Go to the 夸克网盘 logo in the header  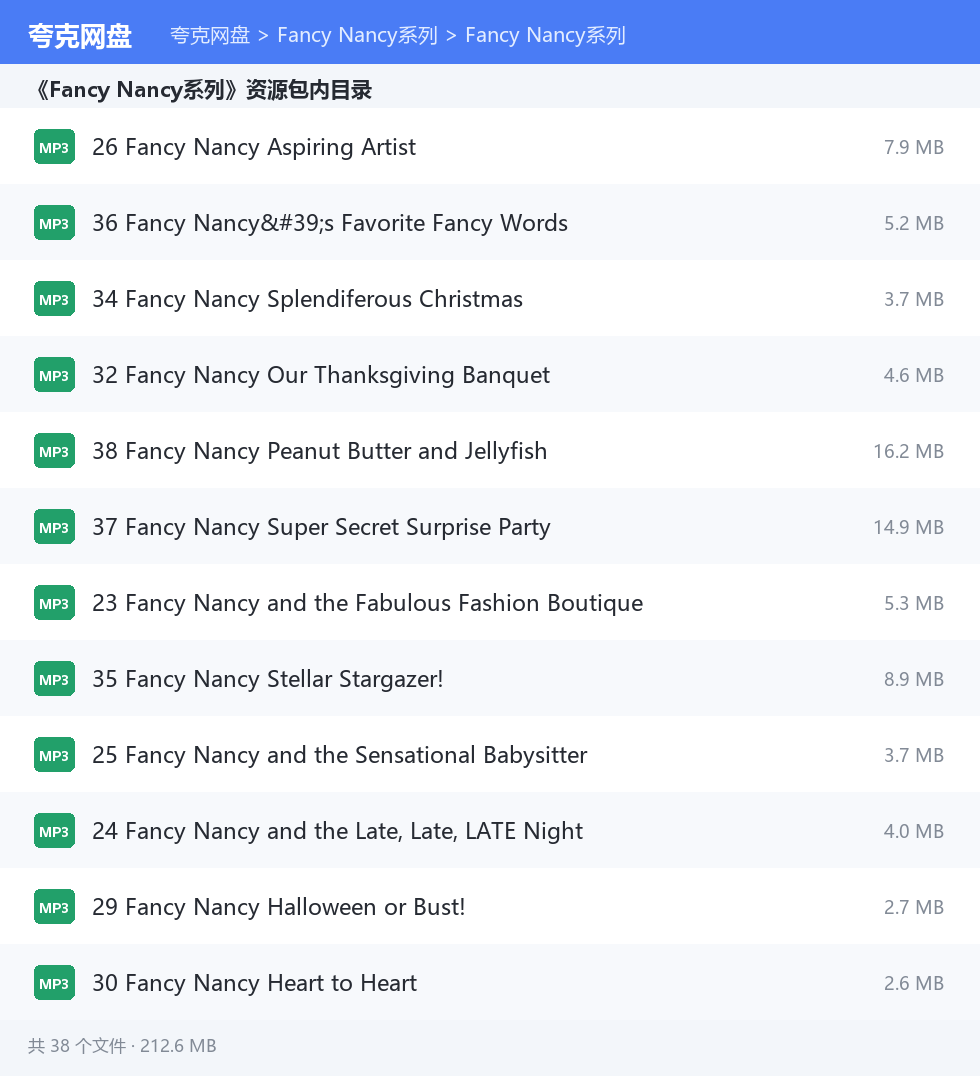[80, 36]
